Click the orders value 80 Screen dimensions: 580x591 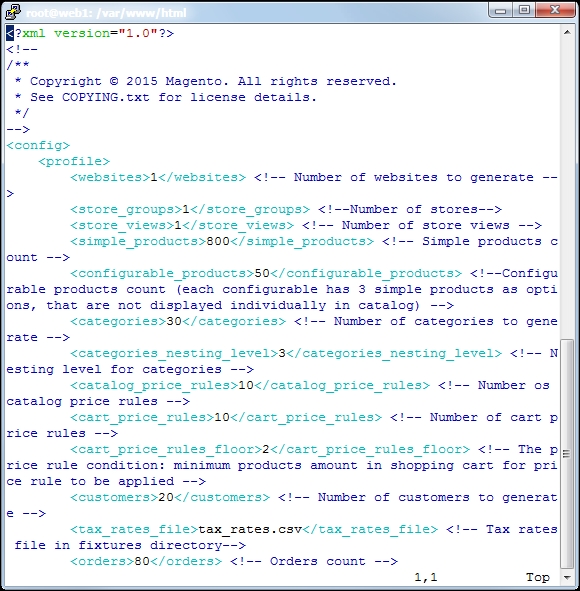(x=142, y=562)
